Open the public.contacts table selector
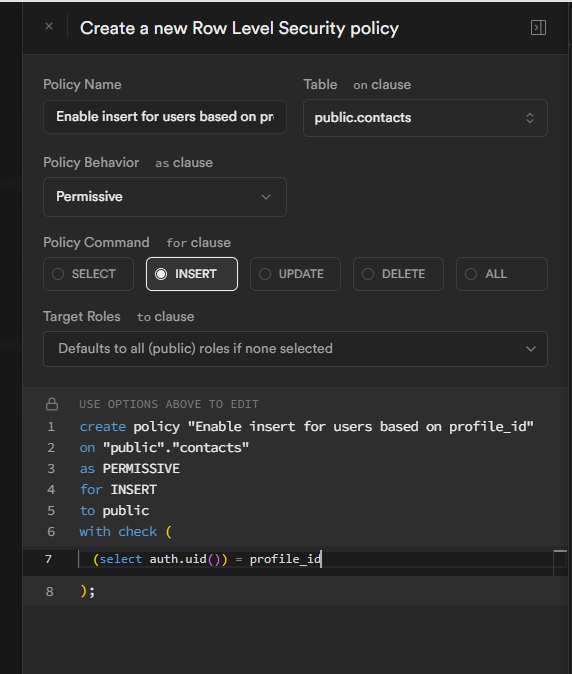 tap(425, 118)
